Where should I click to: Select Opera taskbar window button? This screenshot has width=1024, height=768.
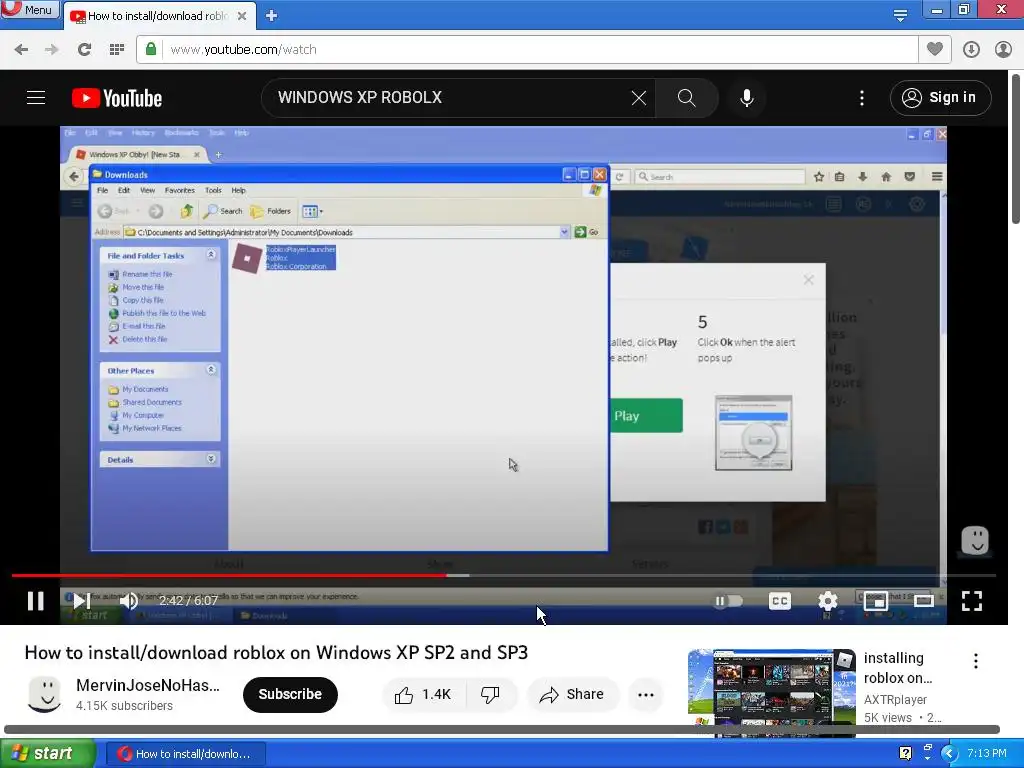[x=186, y=754]
